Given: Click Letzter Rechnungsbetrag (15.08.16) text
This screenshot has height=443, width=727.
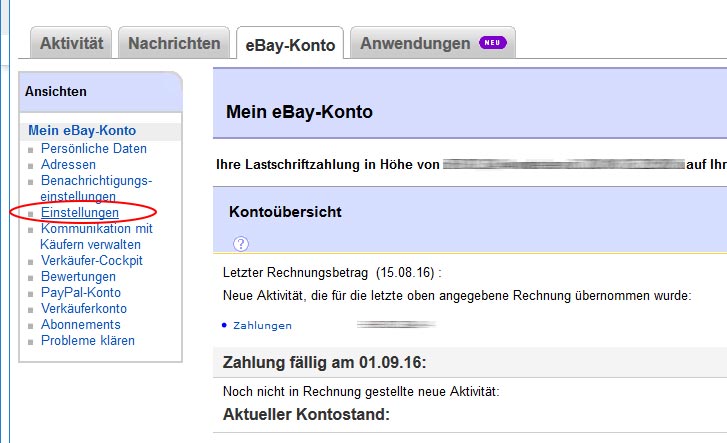Looking at the screenshot, I should 332,272.
